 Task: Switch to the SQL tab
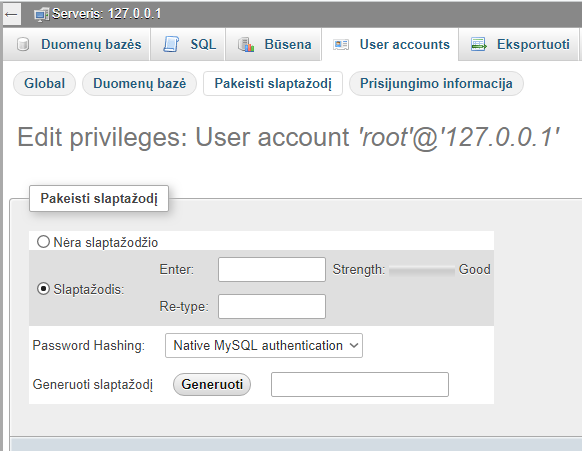click(x=188, y=45)
